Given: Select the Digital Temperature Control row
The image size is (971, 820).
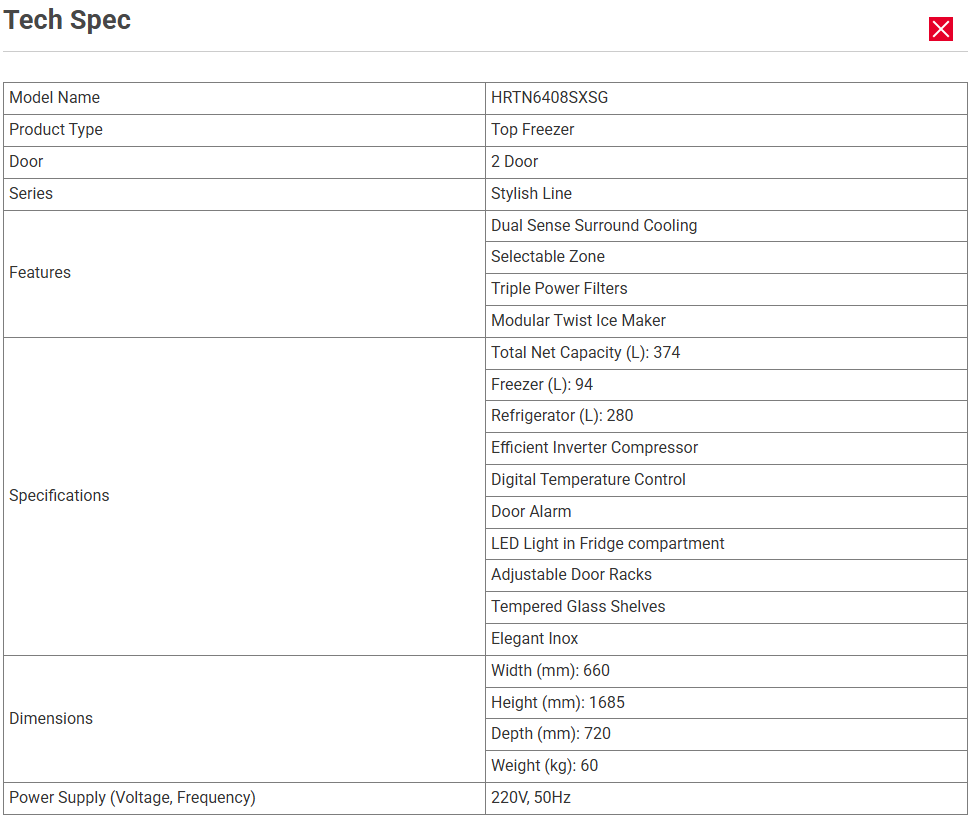Looking at the screenshot, I should pyautogui.click(x=588, y=480).
